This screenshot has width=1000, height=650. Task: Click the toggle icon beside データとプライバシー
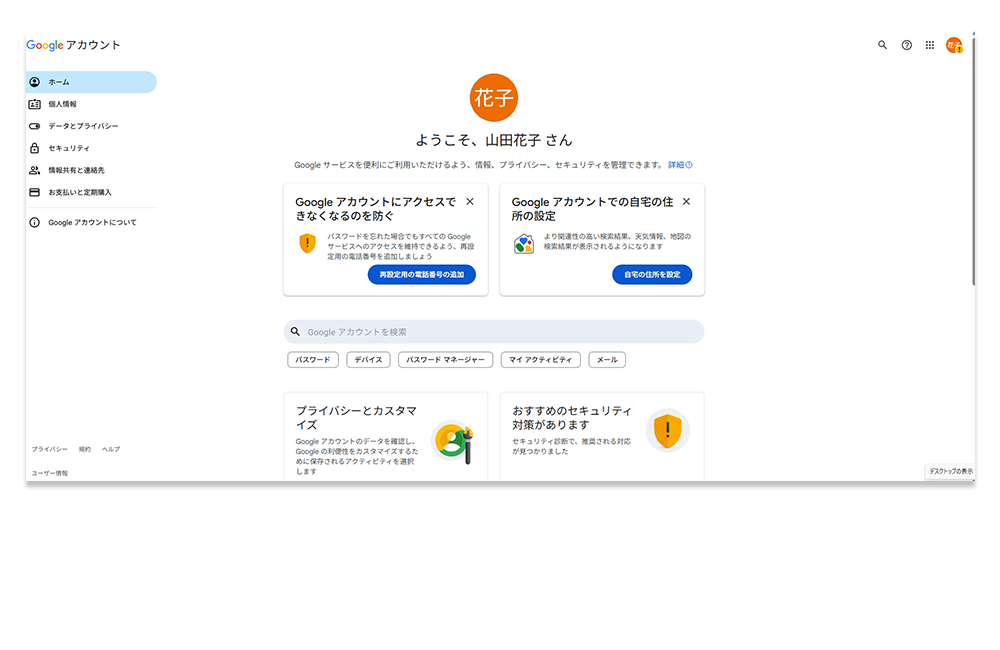coord(34,126)
